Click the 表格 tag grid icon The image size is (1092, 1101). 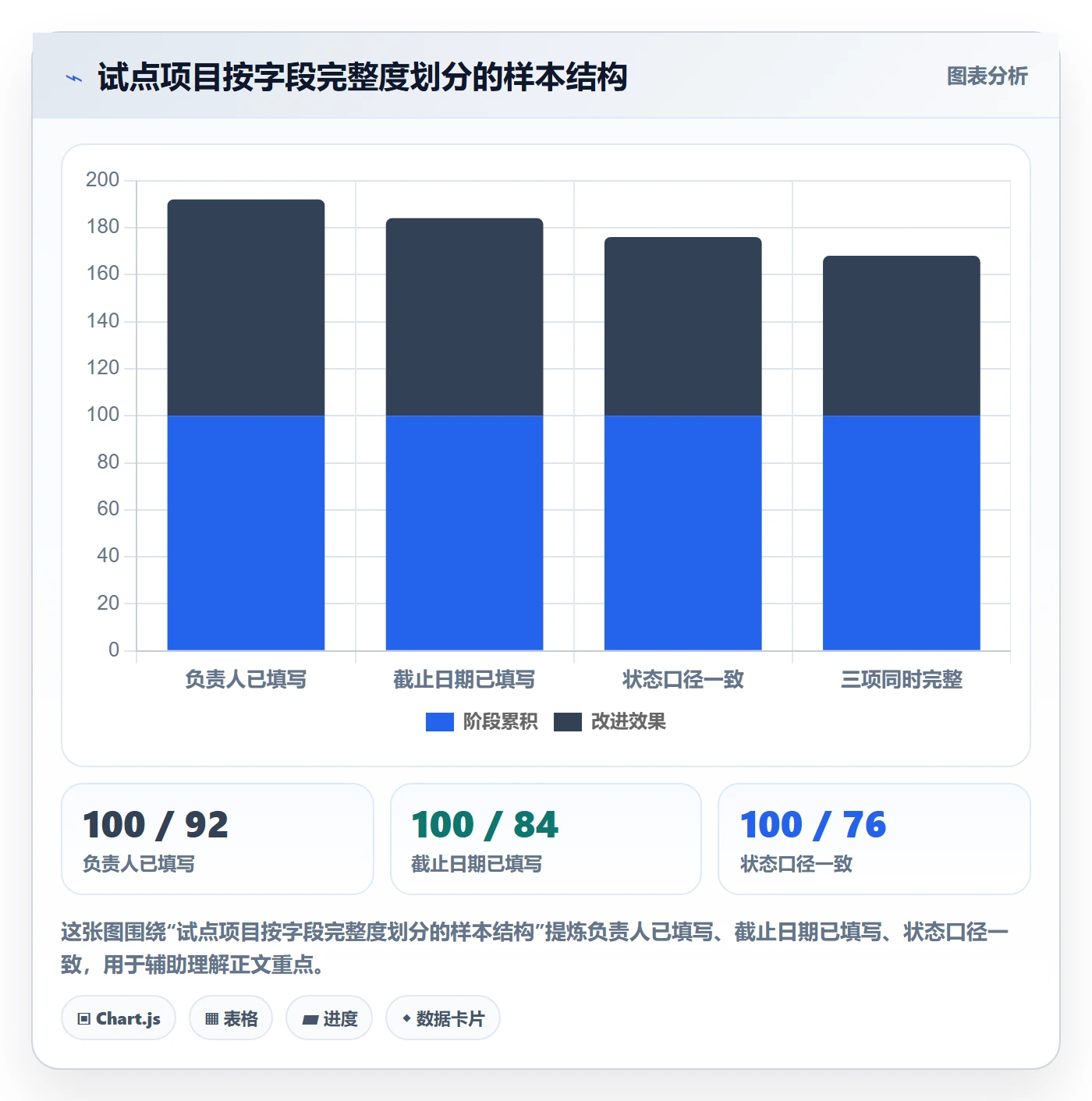tap(211, 1018)
